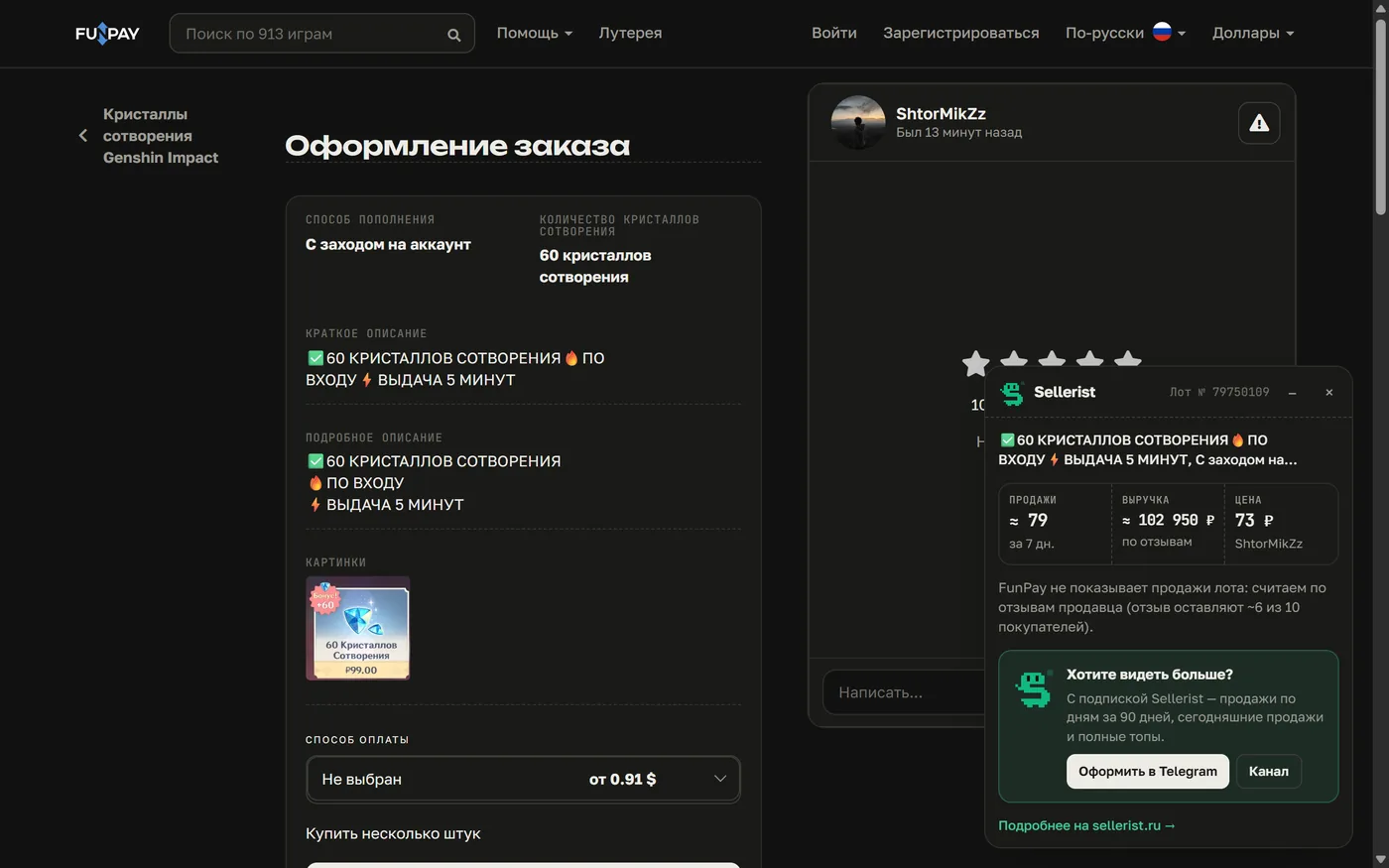Viewport: 1389px width, 868px height.
Task: Click the Купить несколько штук label
Action: [393, 833]
